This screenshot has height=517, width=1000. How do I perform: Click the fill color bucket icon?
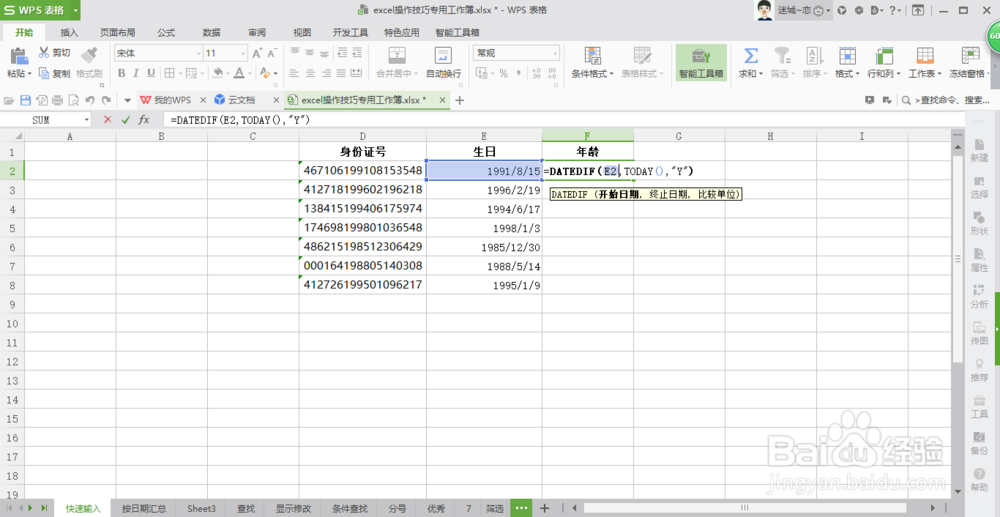point(217,73)
